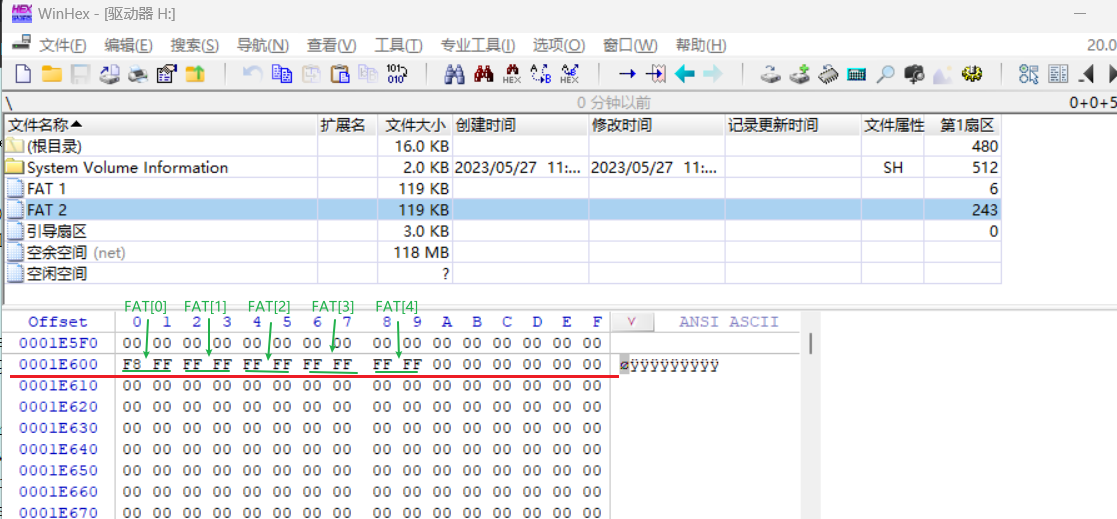Click the WinHex app icon in title bar

click(x=22, y=14)
